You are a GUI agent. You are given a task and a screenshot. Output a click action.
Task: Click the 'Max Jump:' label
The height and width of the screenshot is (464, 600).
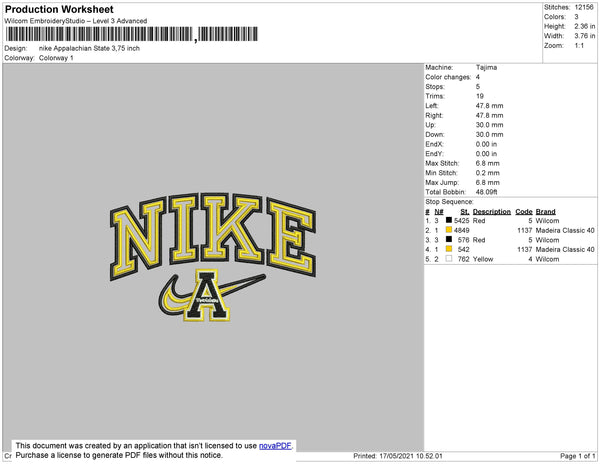point(442,182)
